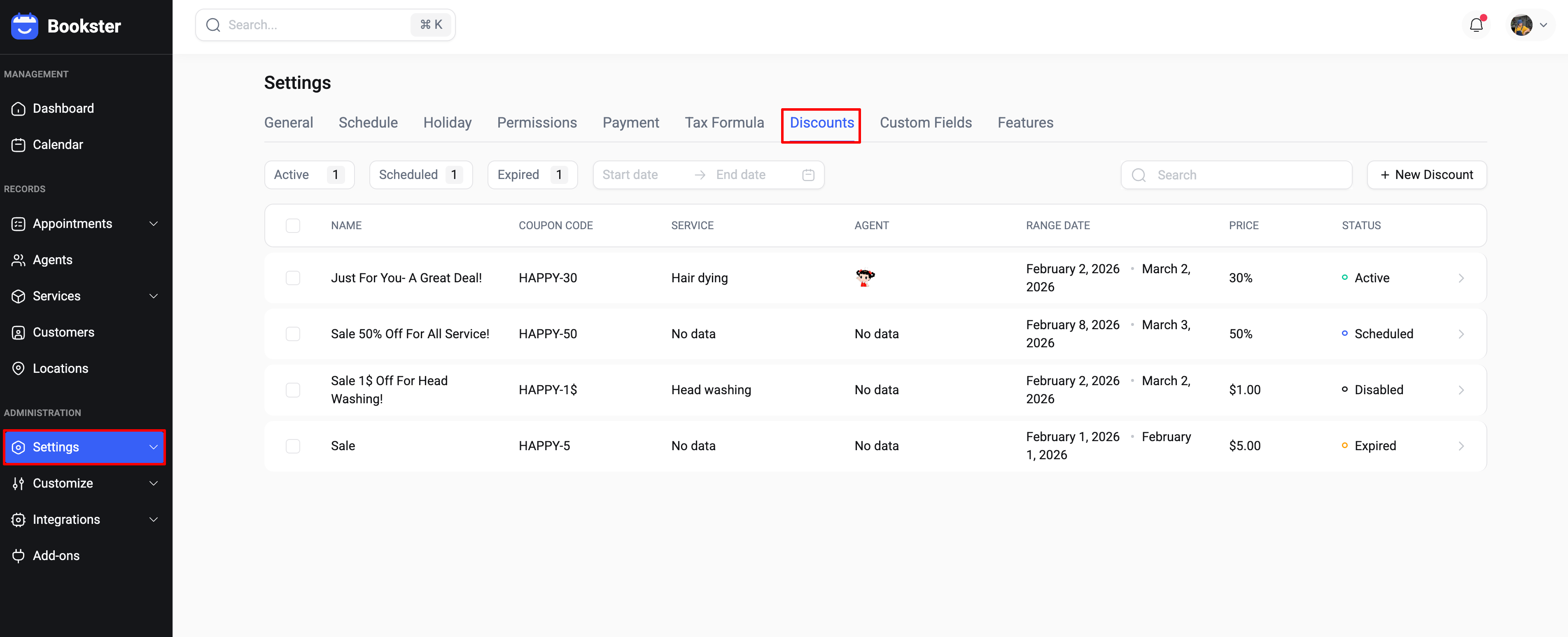Click the notification bell icon

click(x=1476, y=25)
